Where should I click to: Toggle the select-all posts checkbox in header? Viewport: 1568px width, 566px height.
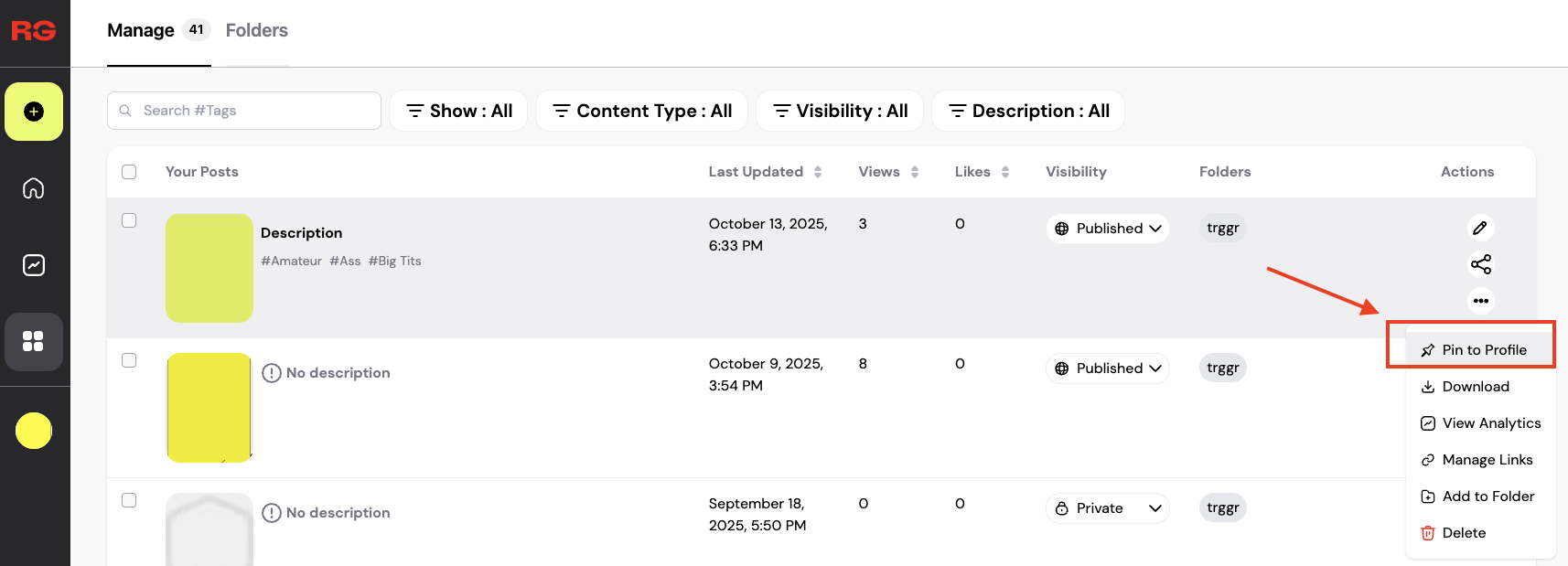129,172
